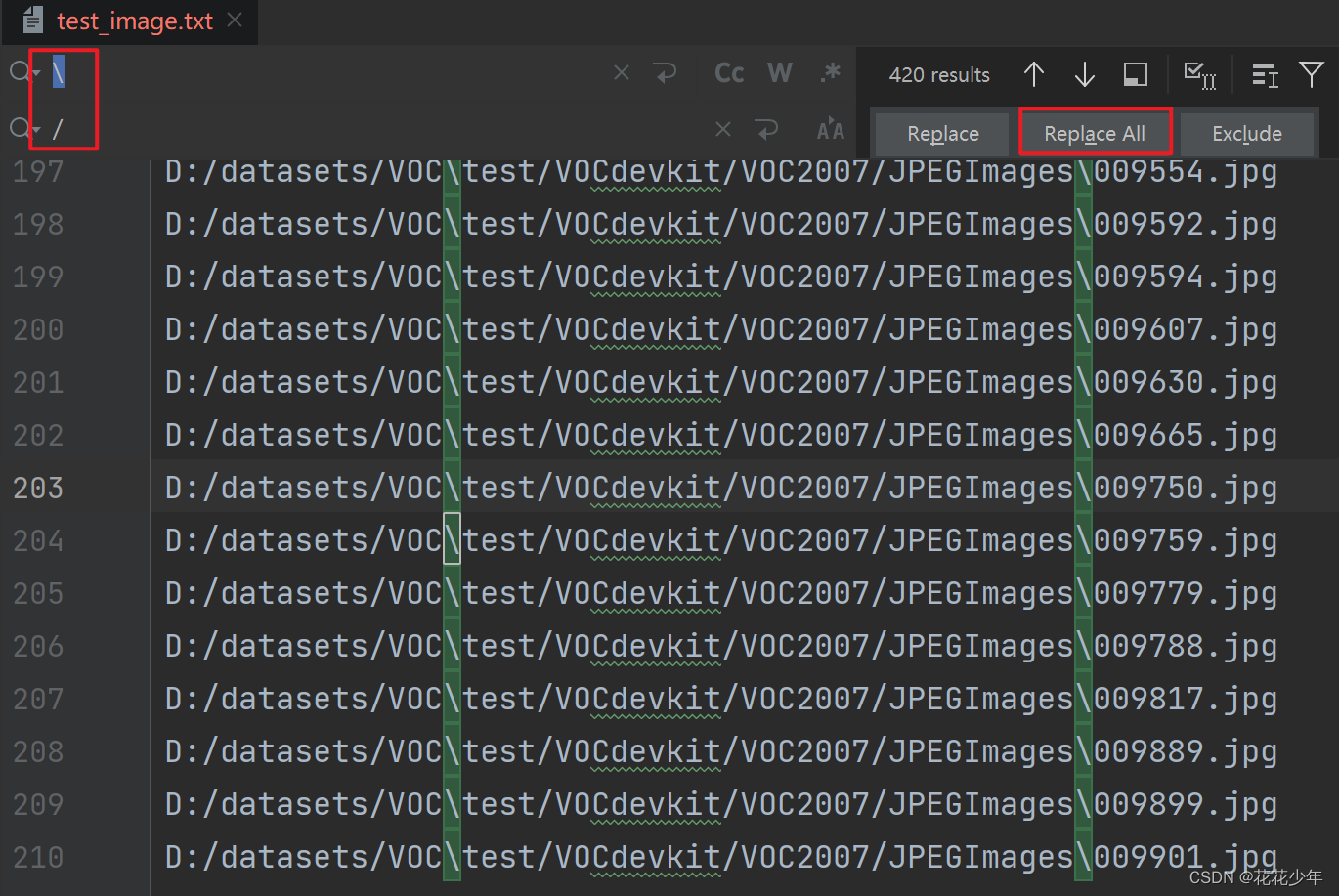Open replace history dropdown in replace field
1339x896 pixels.
[24, 129]
